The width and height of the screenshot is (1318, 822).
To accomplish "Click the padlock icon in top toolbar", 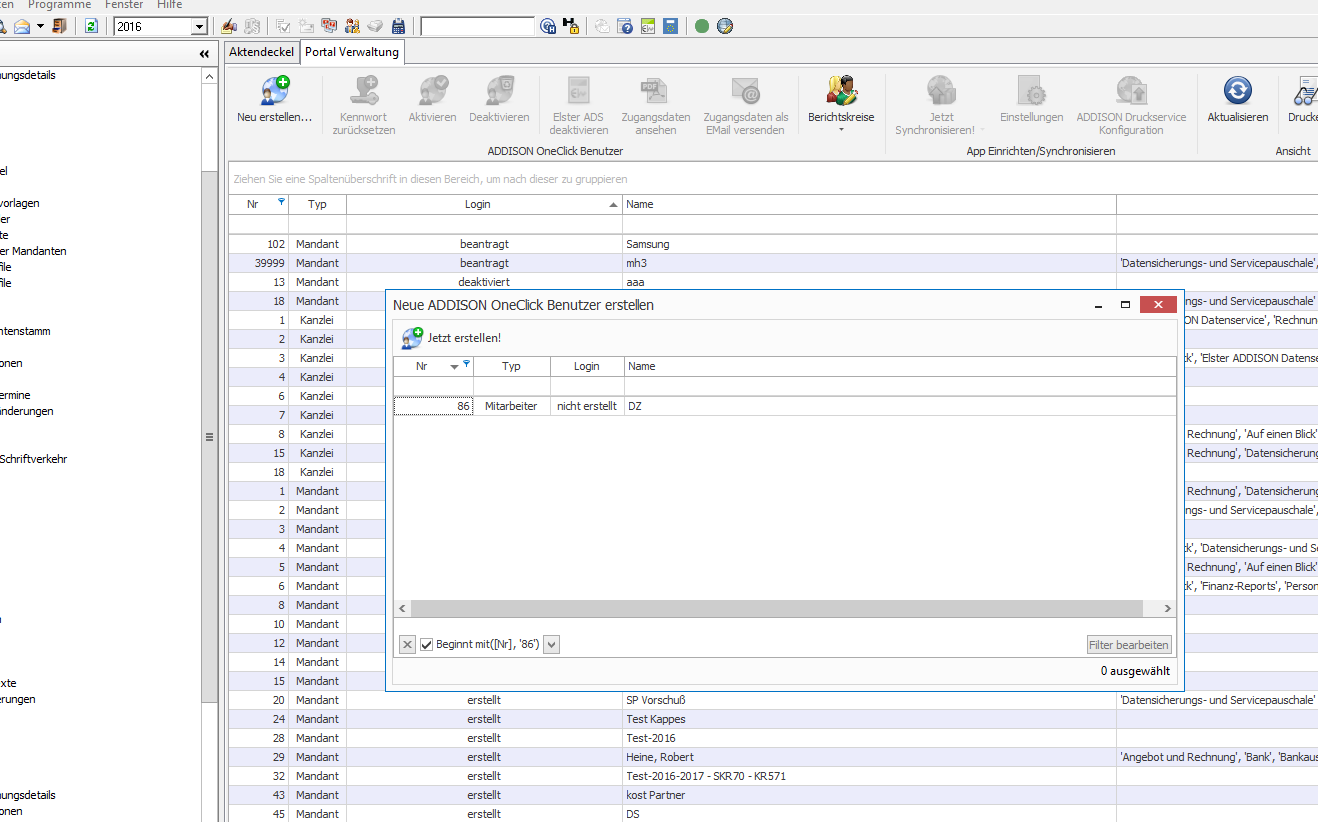I will [x=571, y=26].
